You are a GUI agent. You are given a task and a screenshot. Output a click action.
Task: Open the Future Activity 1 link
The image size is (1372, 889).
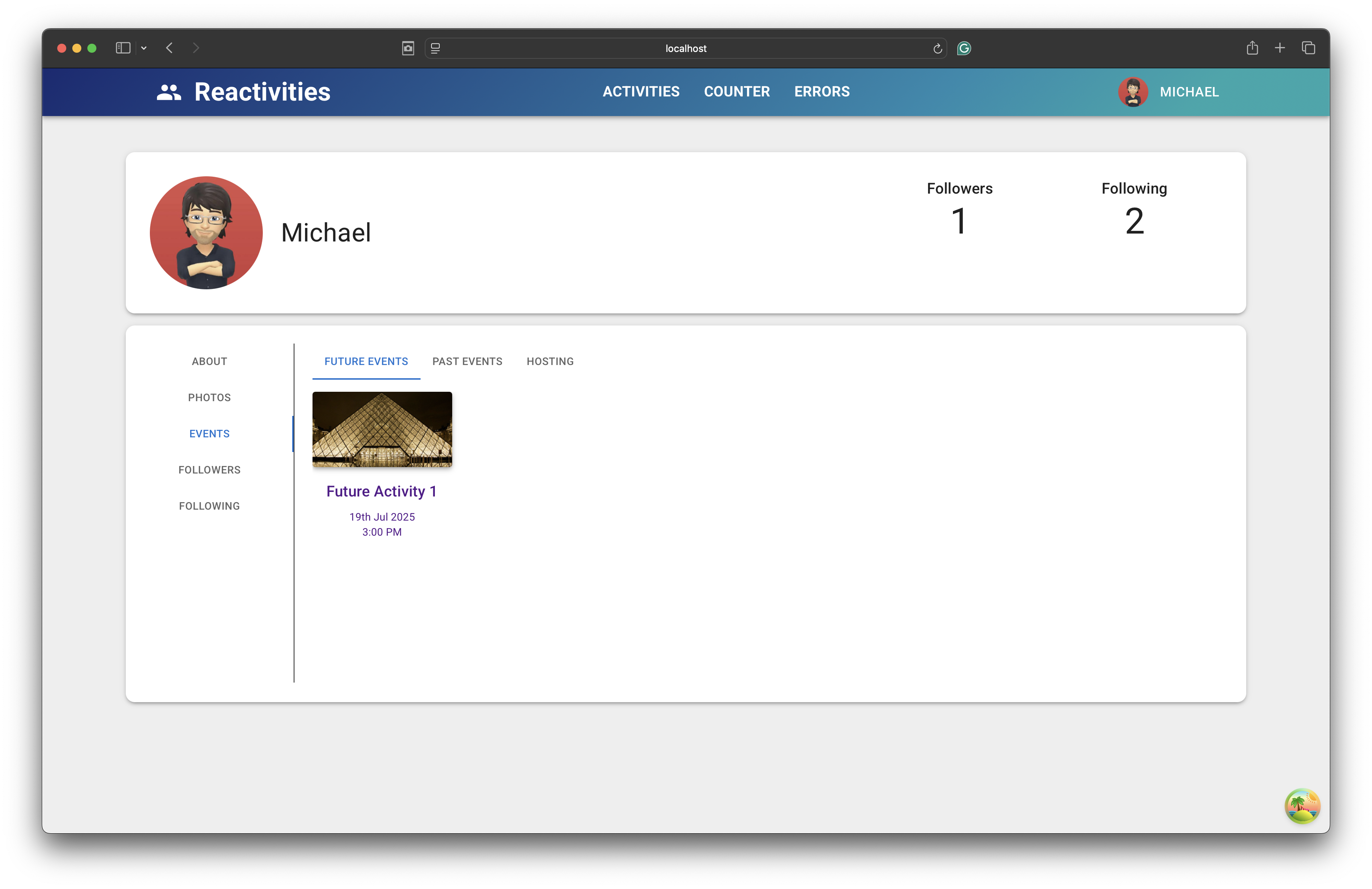click(382, 492)
